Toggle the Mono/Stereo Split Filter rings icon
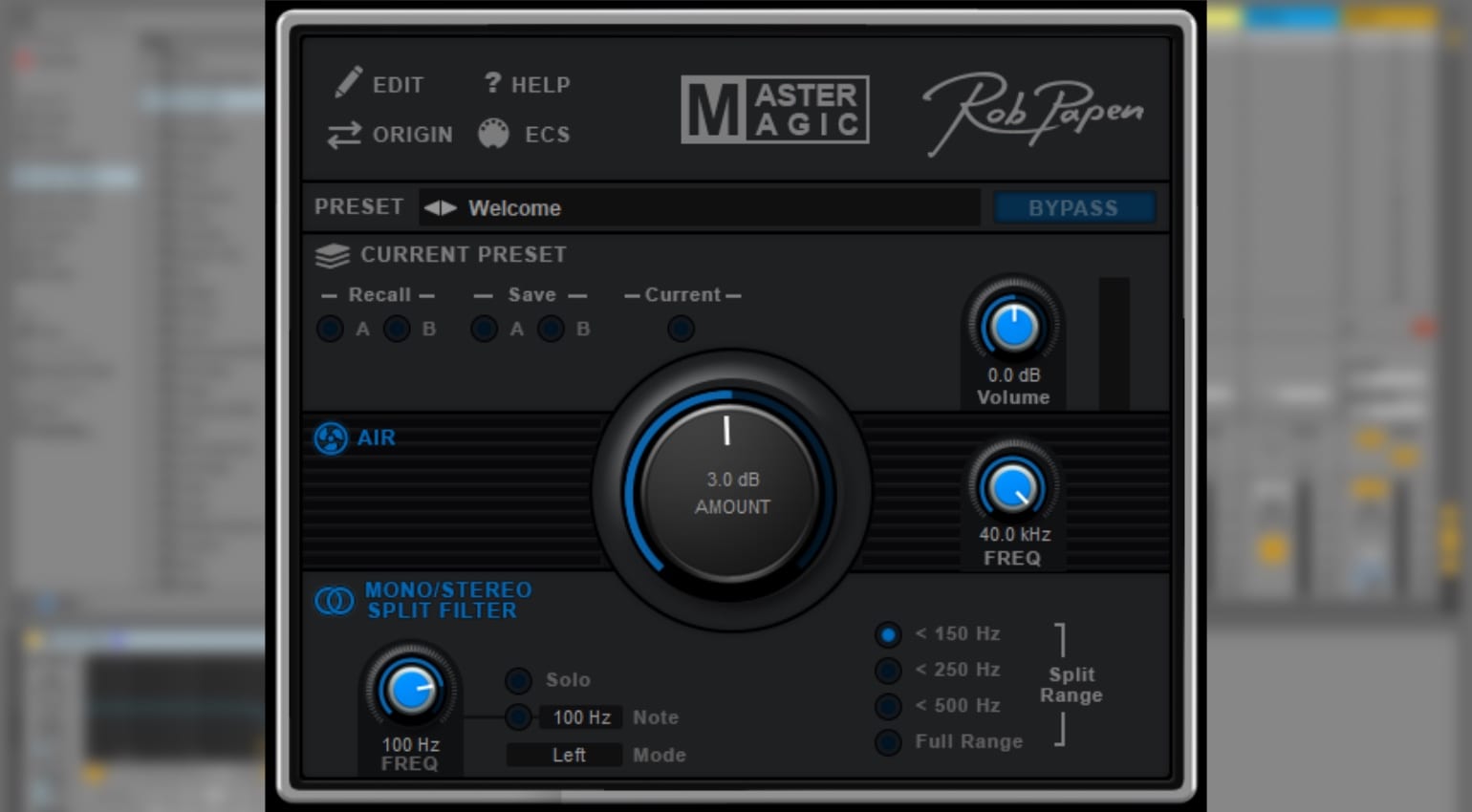Screen dimensions: 1472x812 tap(335, 601)
